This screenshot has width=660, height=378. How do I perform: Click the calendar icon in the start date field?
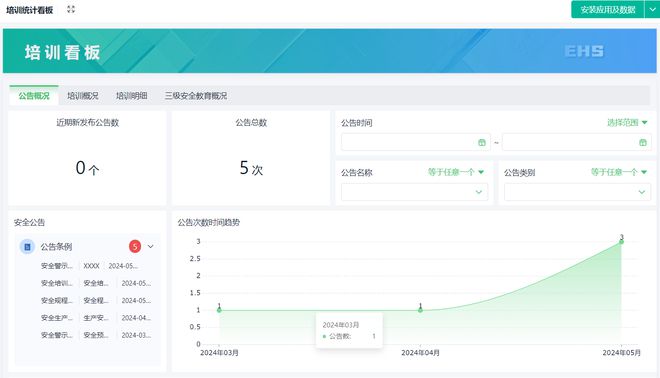coord(482,143)
